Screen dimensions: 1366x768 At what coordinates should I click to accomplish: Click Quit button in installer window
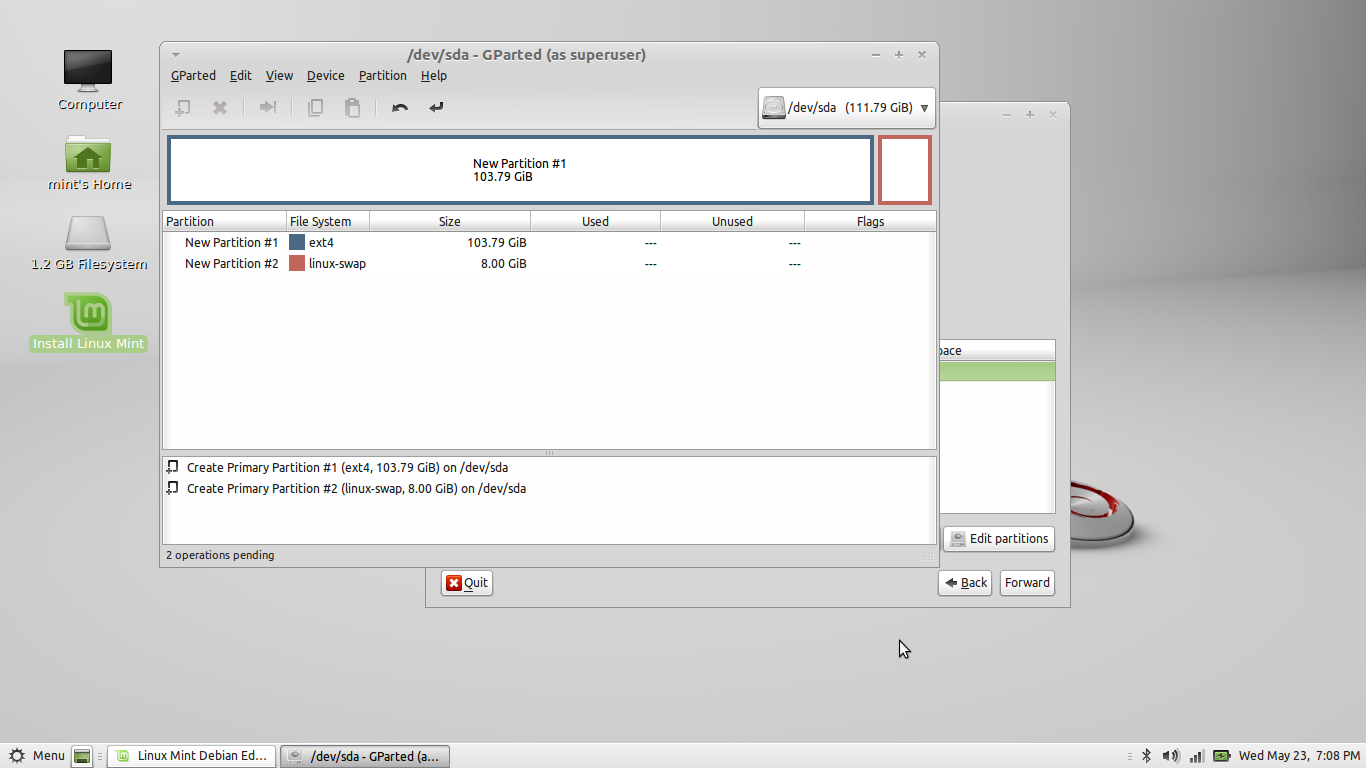point(466,583)
